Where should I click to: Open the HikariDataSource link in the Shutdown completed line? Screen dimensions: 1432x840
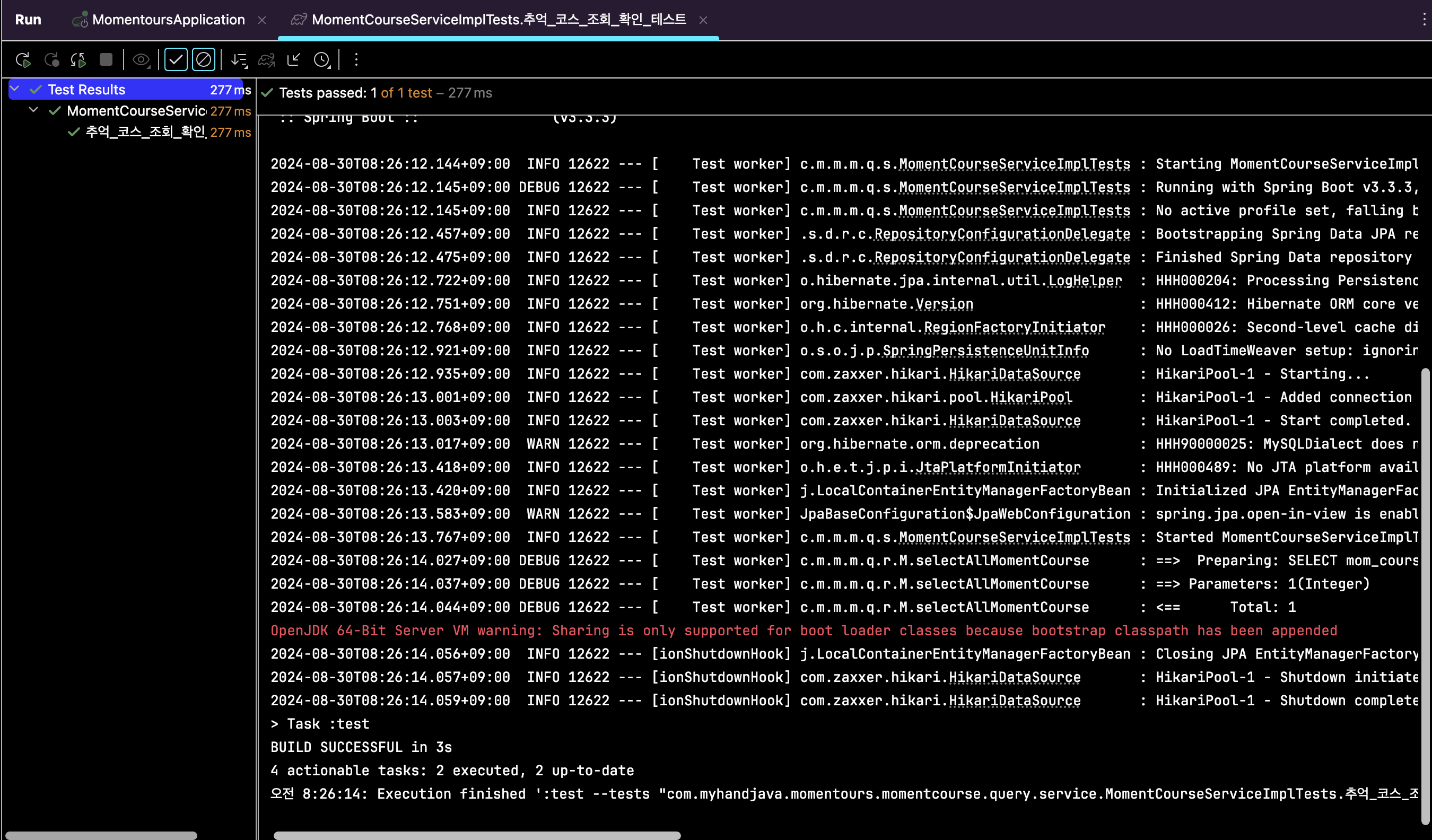[1014, 701]
